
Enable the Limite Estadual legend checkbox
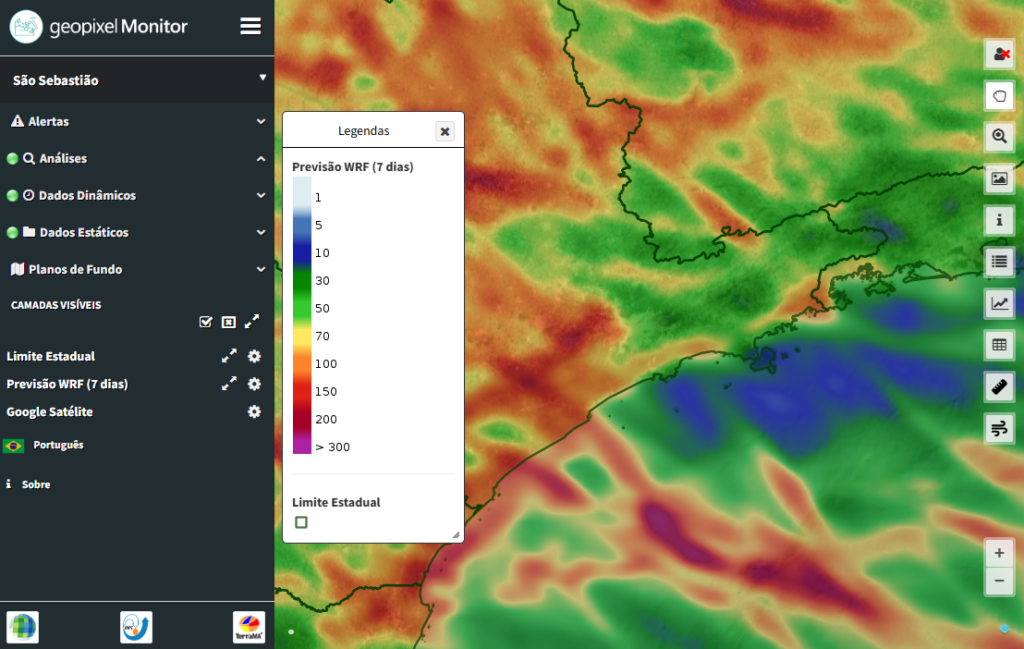(x=301, y=522)
